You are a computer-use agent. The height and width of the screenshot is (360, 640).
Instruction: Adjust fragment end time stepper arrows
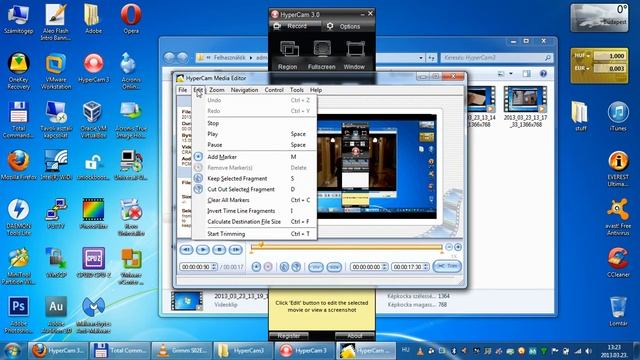tap(425, 267)
